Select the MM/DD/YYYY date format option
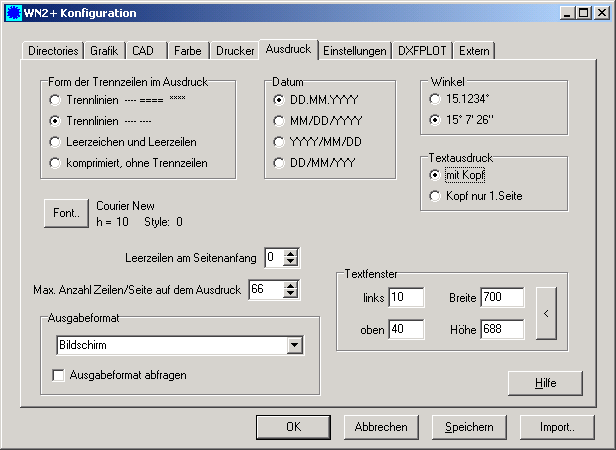Viewport: 616px width, 450px height. pos(279,120)
